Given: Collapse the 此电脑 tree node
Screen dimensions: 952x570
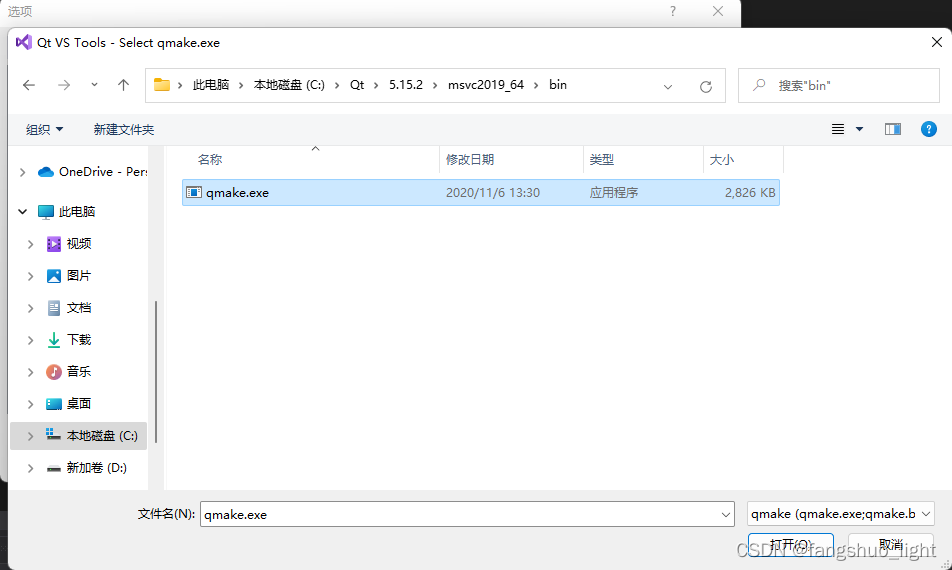Looking at the screenshot, I should (22, 212).
